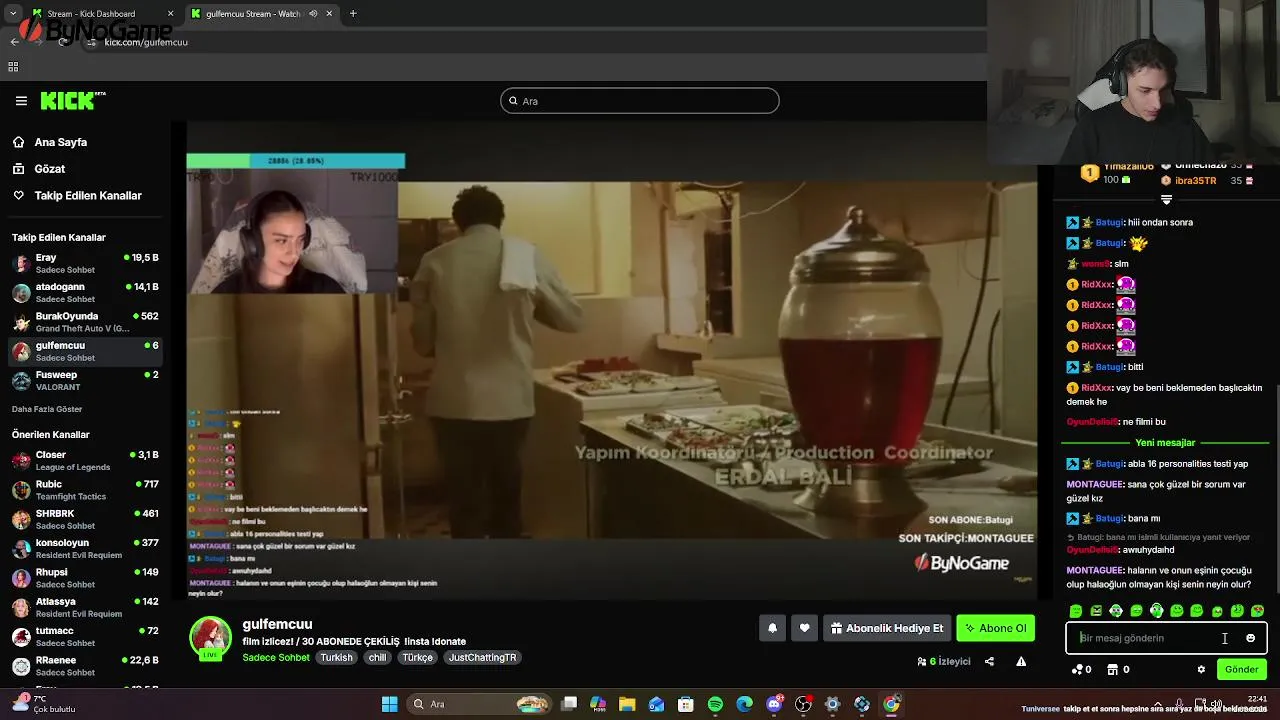Viewport: 1280px width, 720px height.
Task: Open Fusweep VALORANT channel
Action: tap(85, 381)
